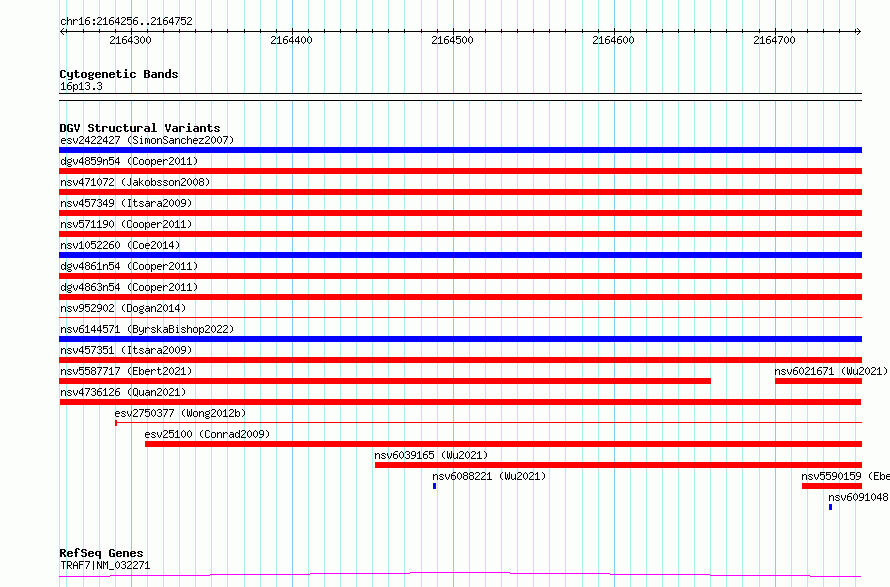Select the chr16:2164256..2164752 region label
Screen dimensions: 890x587
pyautogui.click(x=126, y=21)
